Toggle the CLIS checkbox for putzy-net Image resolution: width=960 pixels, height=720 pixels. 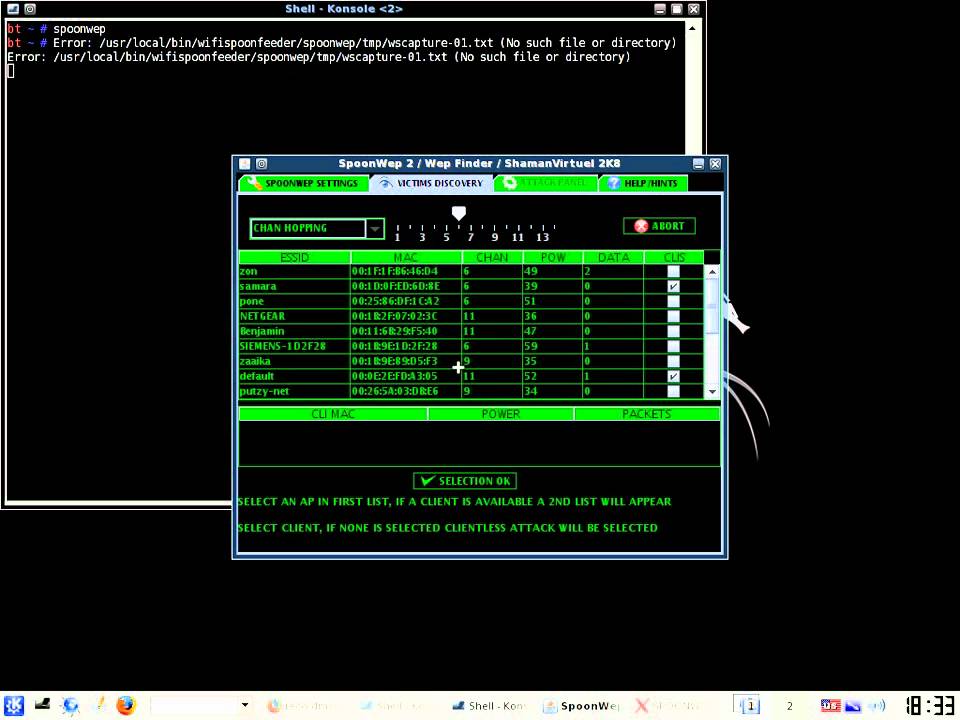673,391
